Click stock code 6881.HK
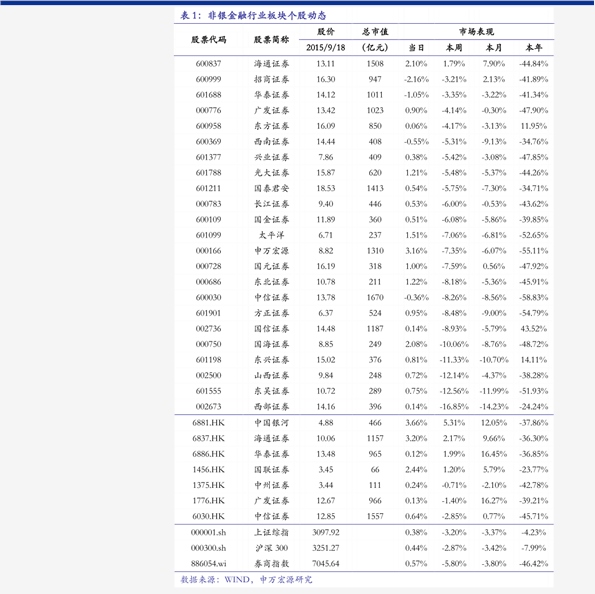This screenshot has height=594, width=595. click(208, 422)
